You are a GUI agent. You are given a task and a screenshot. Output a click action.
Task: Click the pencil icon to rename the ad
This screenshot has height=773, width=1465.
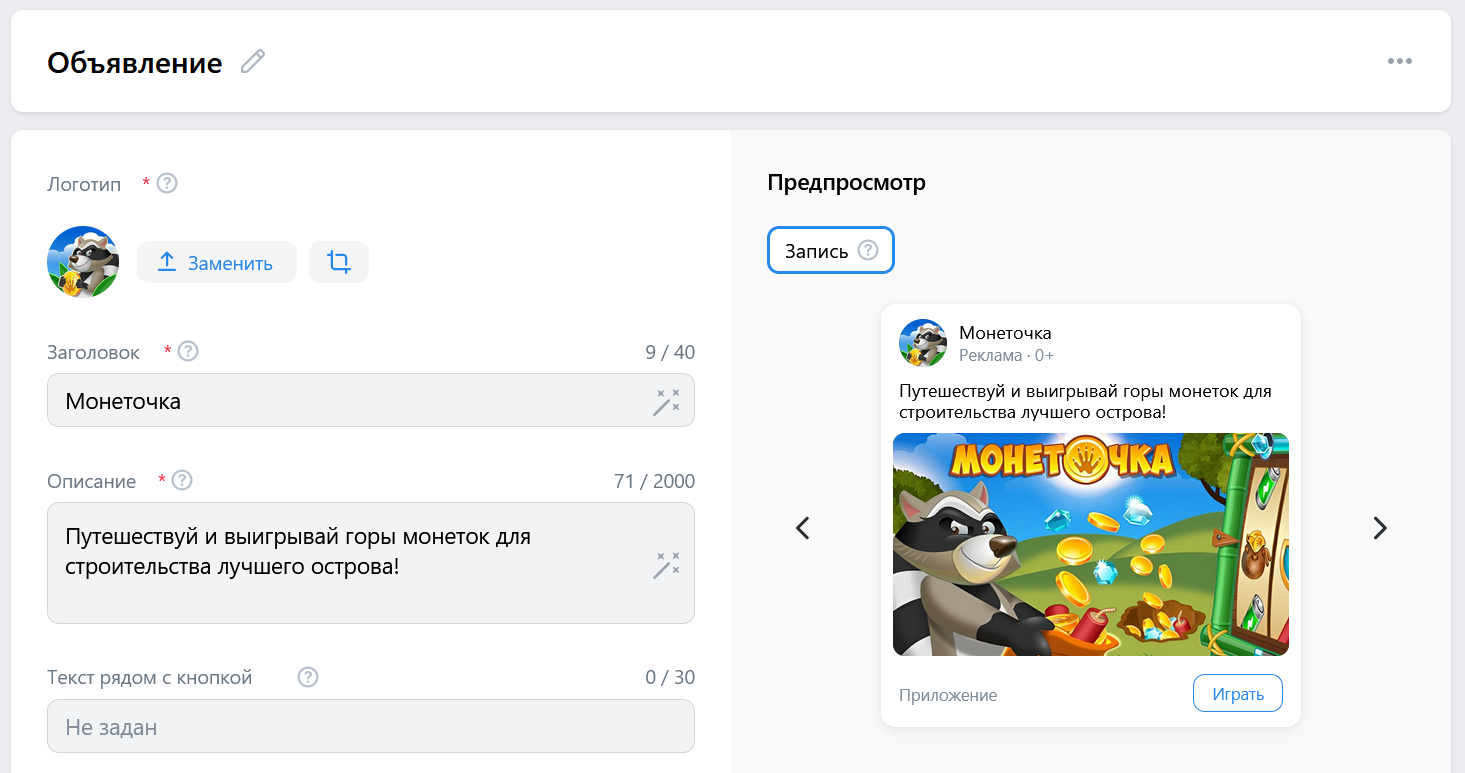[251, 61]
